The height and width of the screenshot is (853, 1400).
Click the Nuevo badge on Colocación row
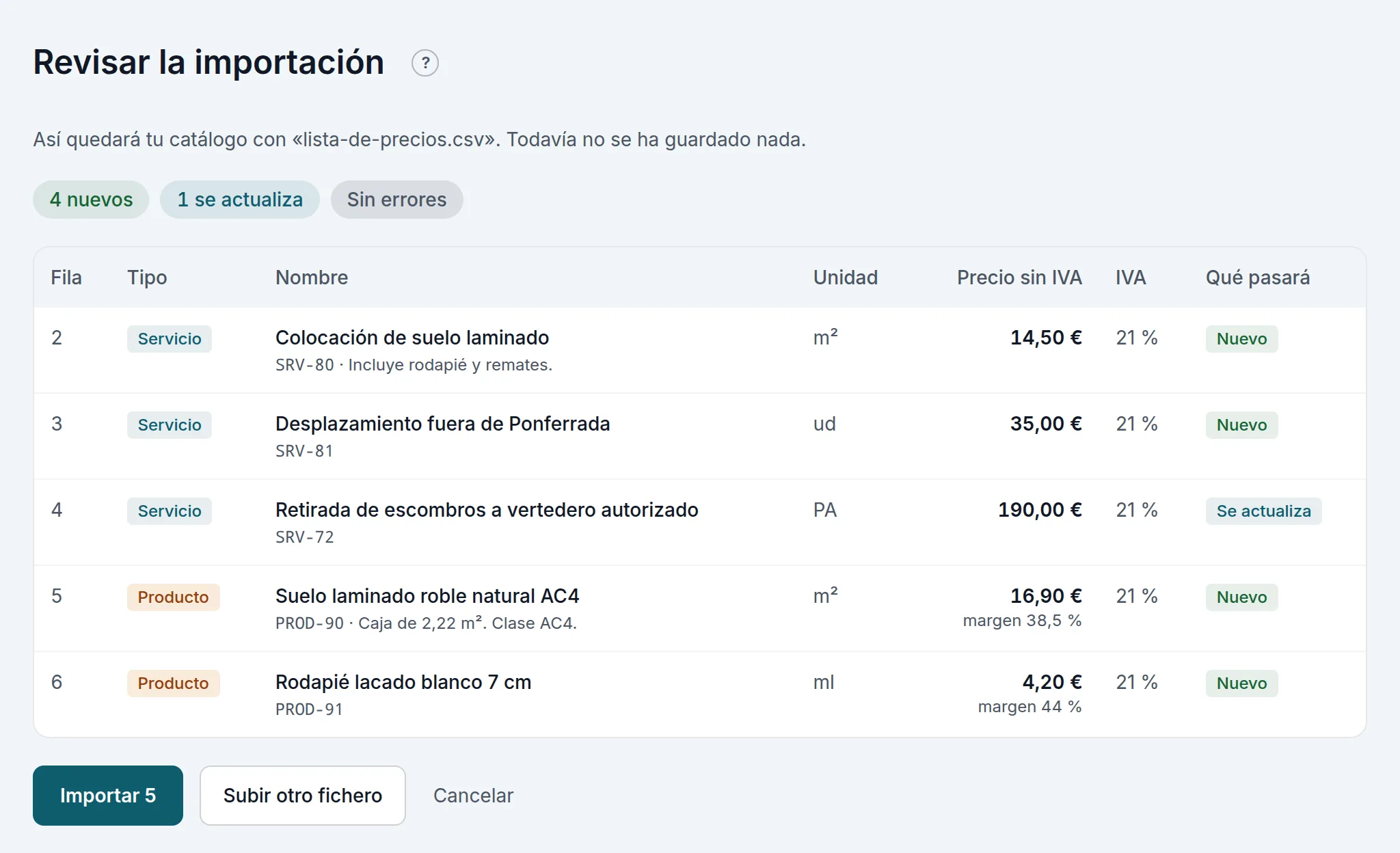(x=1241, y=339)
